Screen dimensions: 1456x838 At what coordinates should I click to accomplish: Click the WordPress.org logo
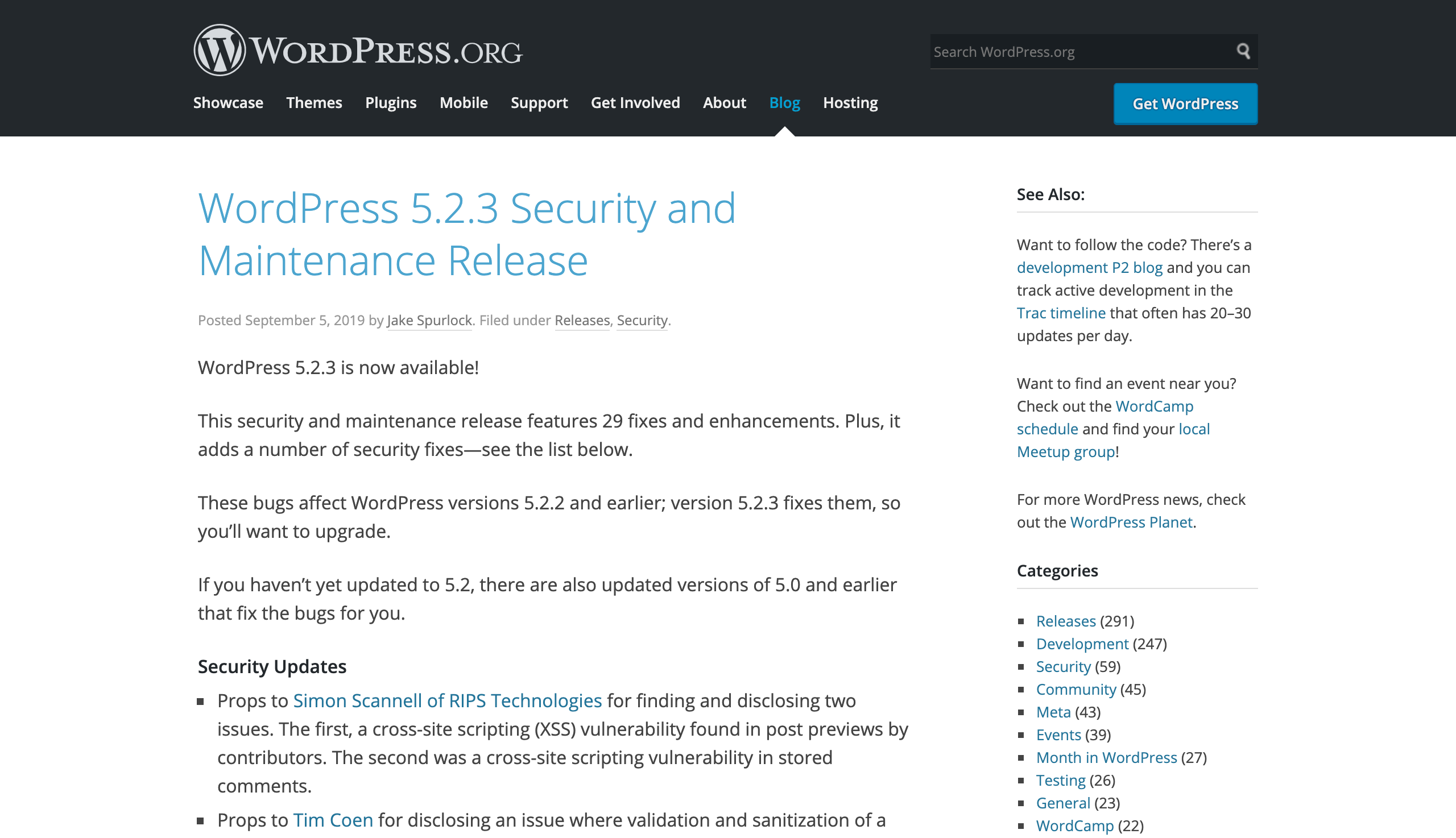coord(358,51)
